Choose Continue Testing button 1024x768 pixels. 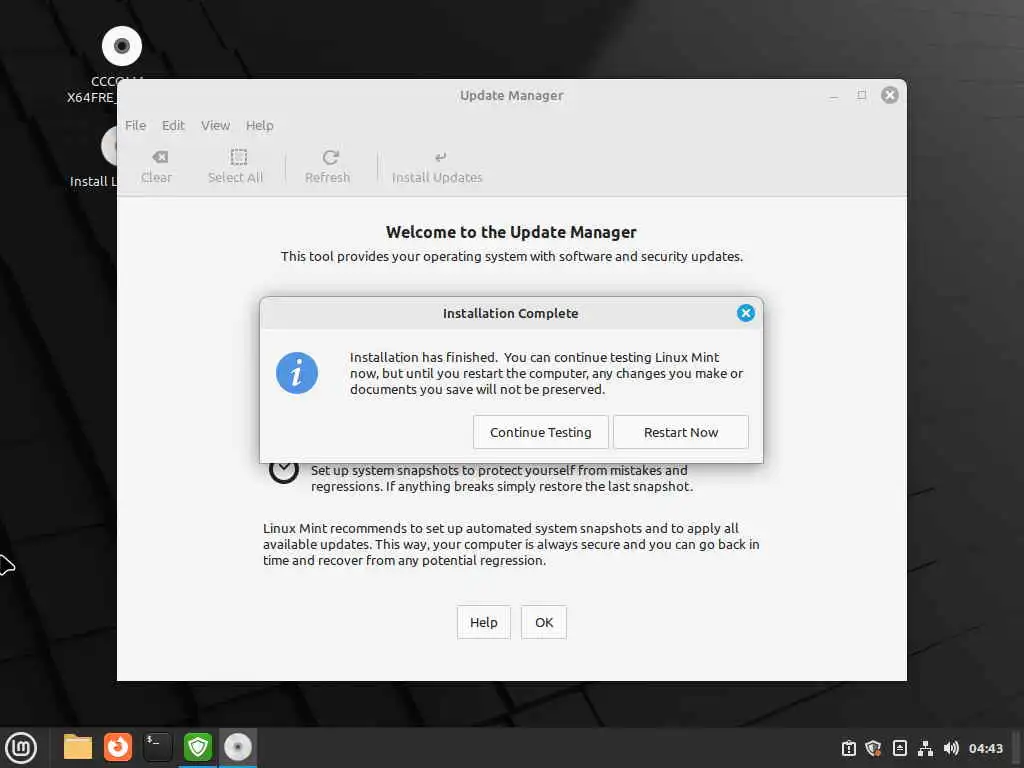tap(540, 432)
